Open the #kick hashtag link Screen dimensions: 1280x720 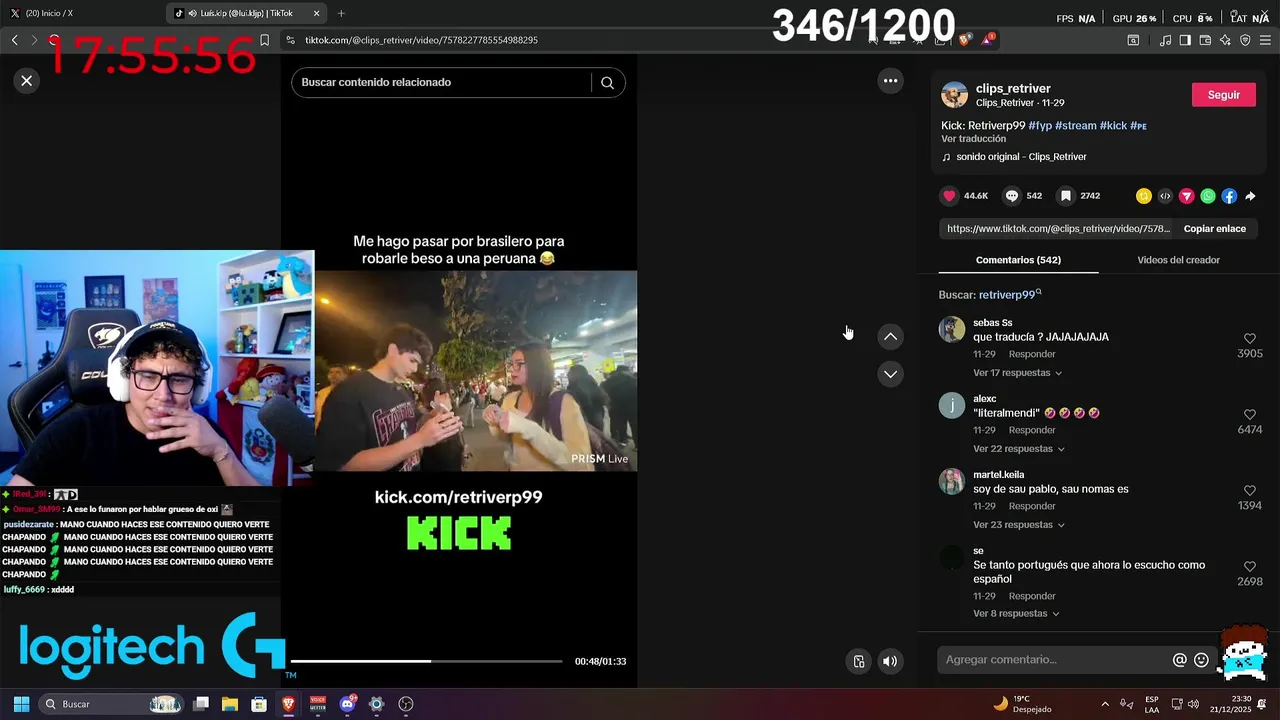point(1113,126)
